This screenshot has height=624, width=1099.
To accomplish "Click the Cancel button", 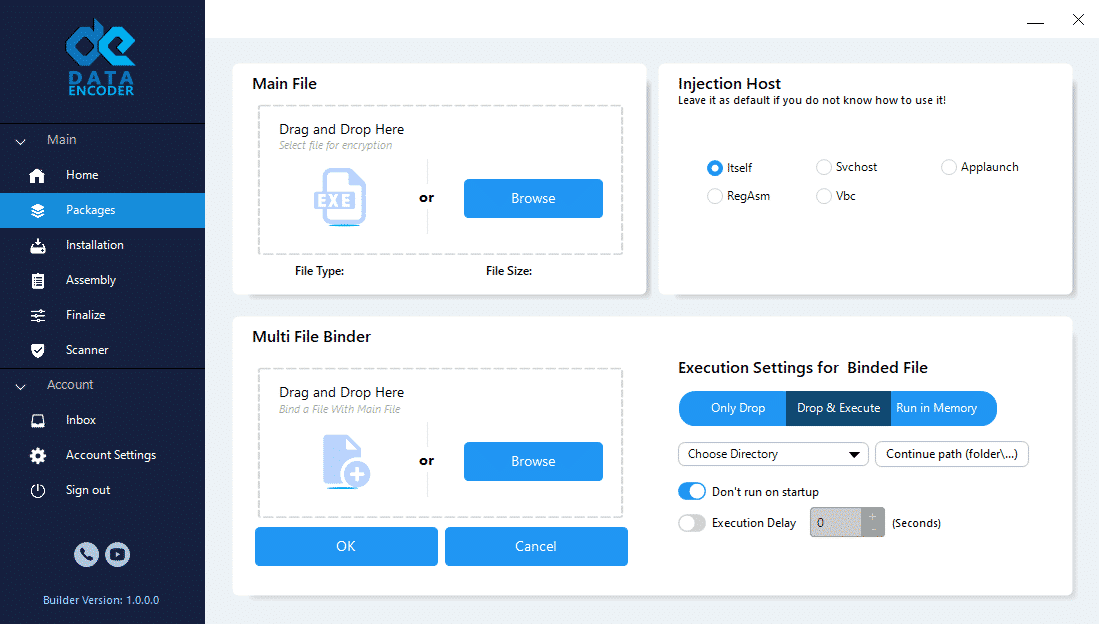I will click(536, 546).
